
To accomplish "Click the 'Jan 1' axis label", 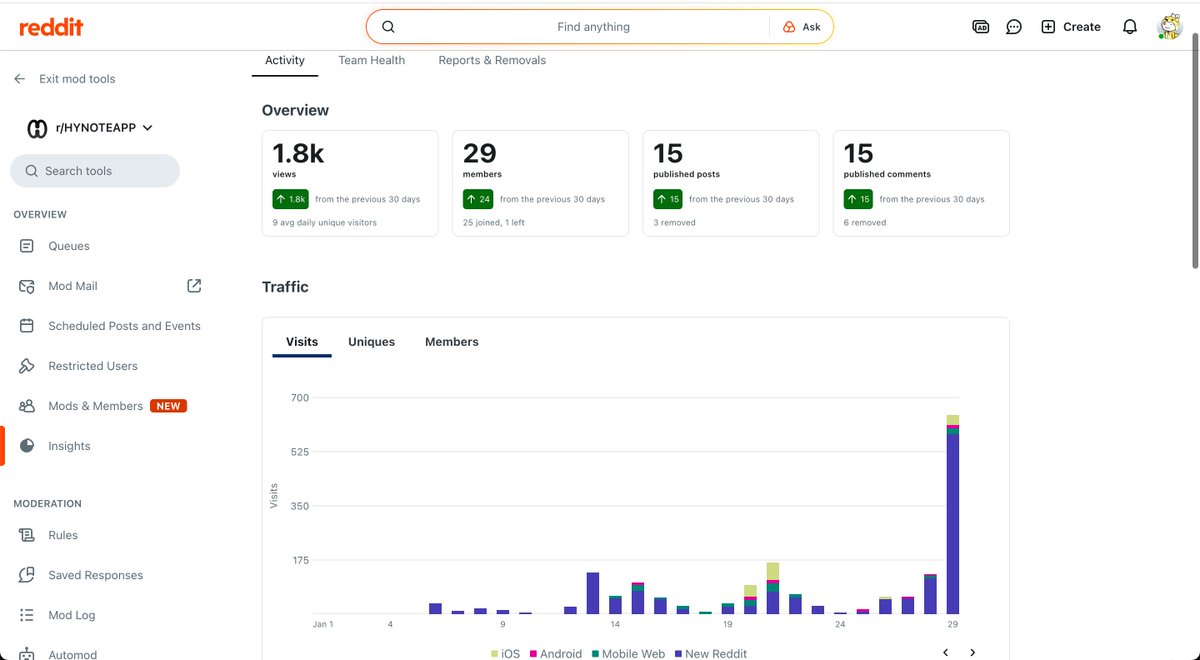I will pyautogui.click(x=323, y=625).
